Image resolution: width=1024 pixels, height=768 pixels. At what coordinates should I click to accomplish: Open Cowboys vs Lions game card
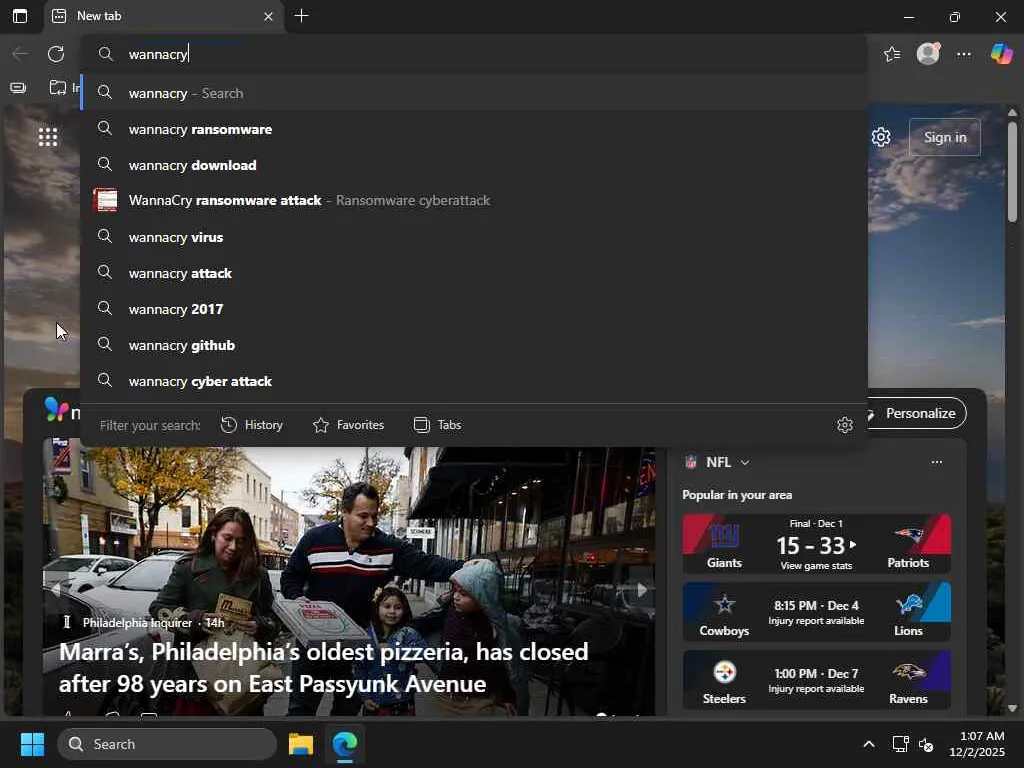[816, 613]
